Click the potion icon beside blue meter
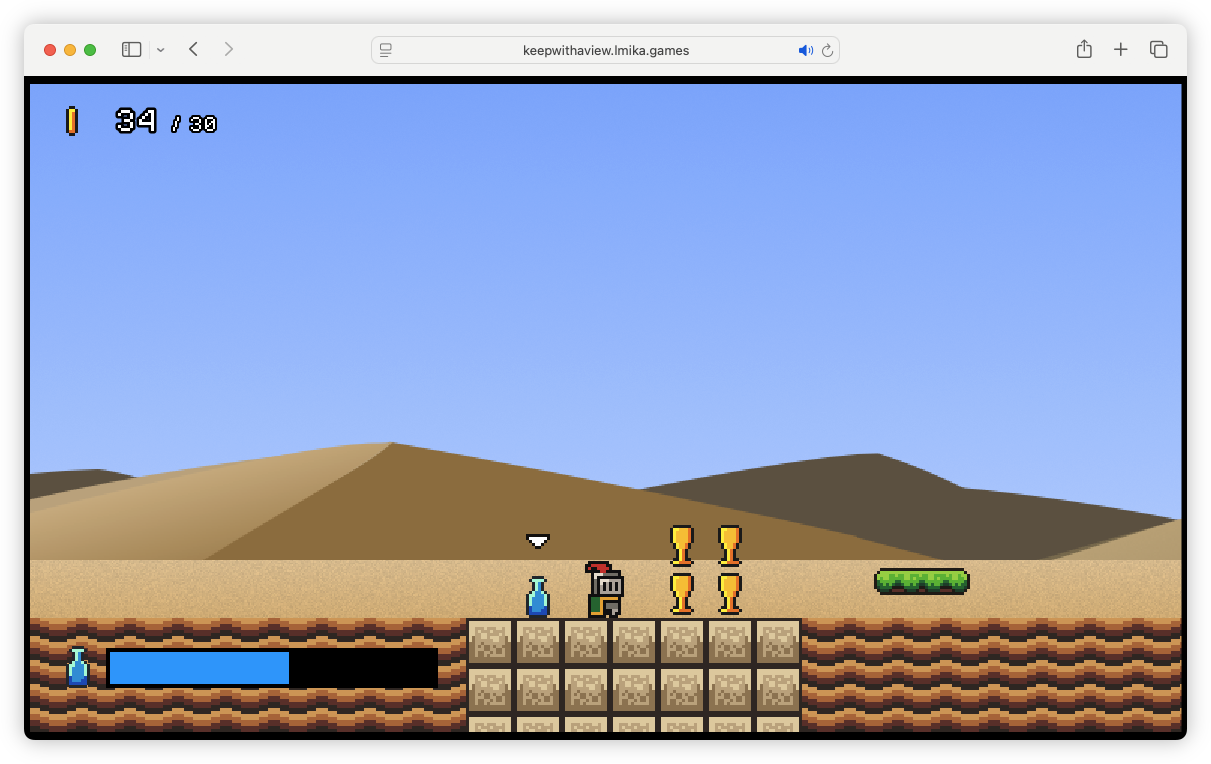This screenshot has width=1211, height=764. point(78,667)
